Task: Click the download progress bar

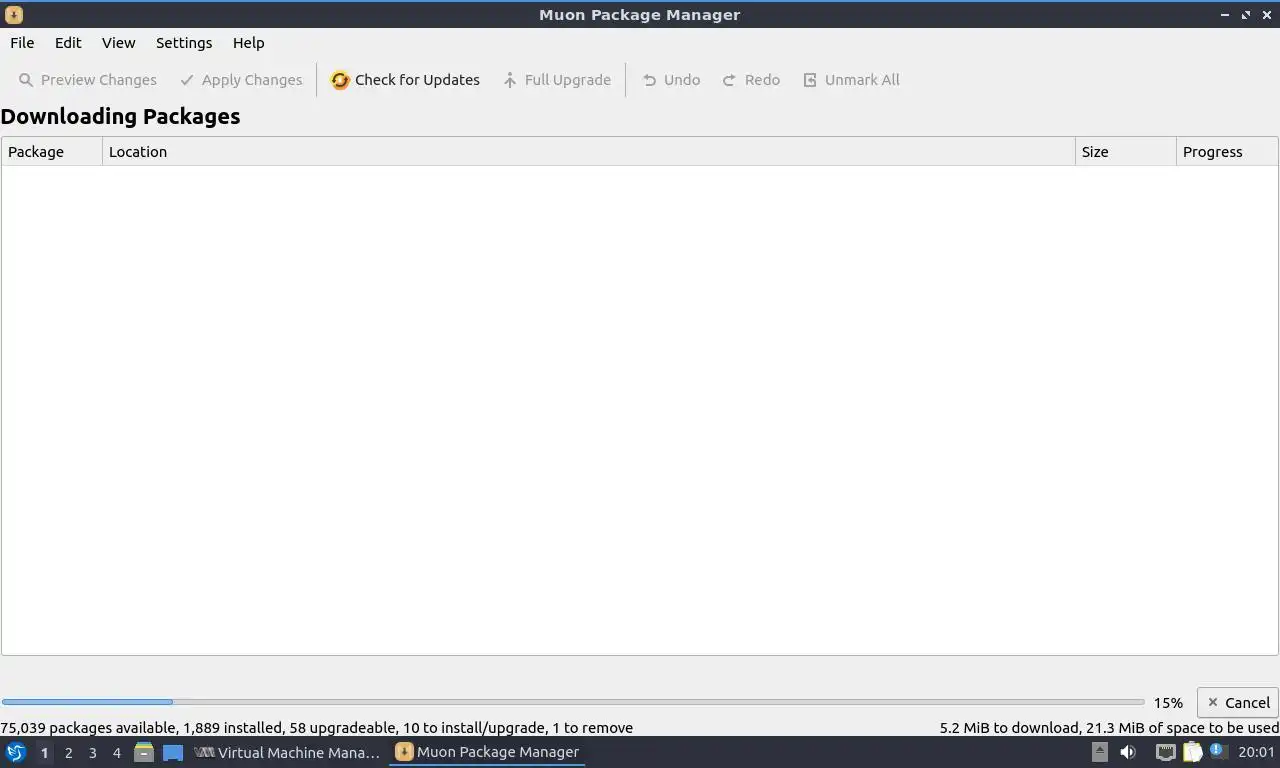Action: 573,702
